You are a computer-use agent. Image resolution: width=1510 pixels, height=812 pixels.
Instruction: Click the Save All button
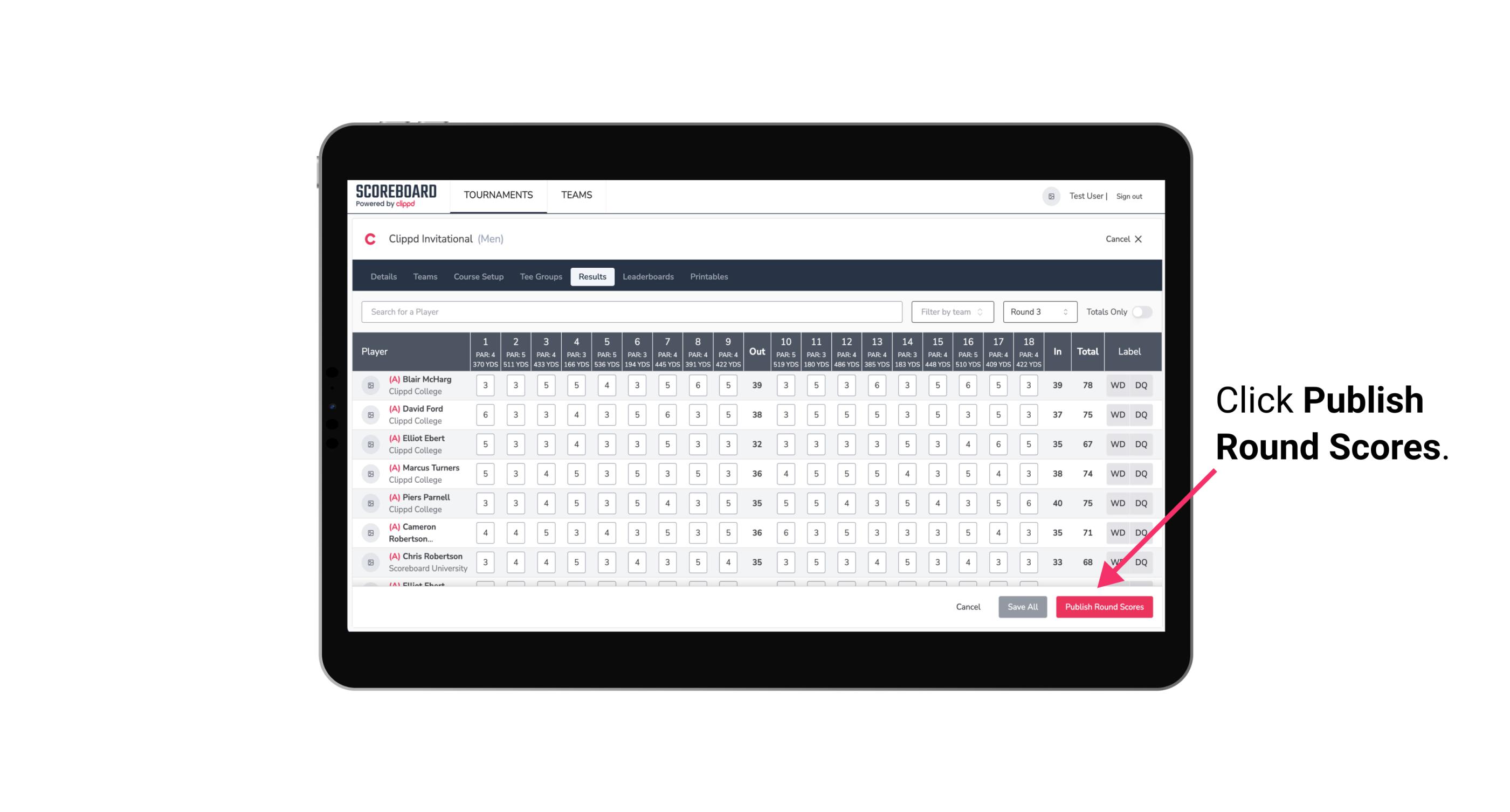[1022, 607]
